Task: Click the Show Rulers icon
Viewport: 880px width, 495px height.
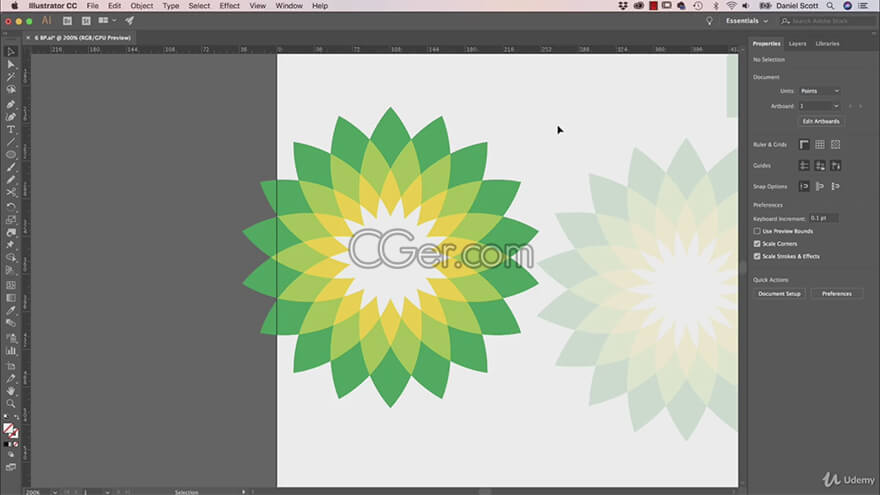Action: pos(804,145)
